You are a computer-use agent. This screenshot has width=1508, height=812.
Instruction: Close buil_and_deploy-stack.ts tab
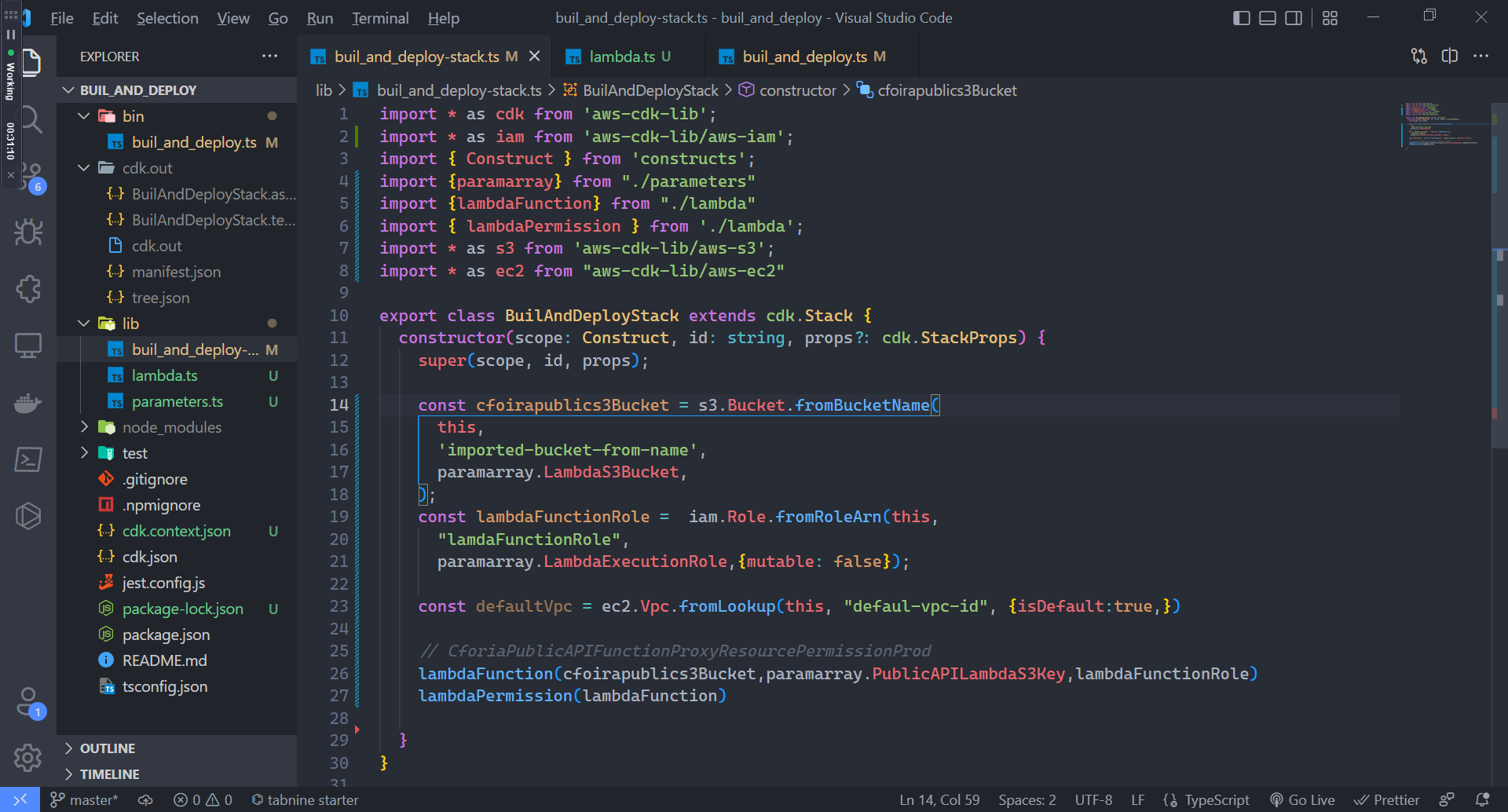[534, 57]
